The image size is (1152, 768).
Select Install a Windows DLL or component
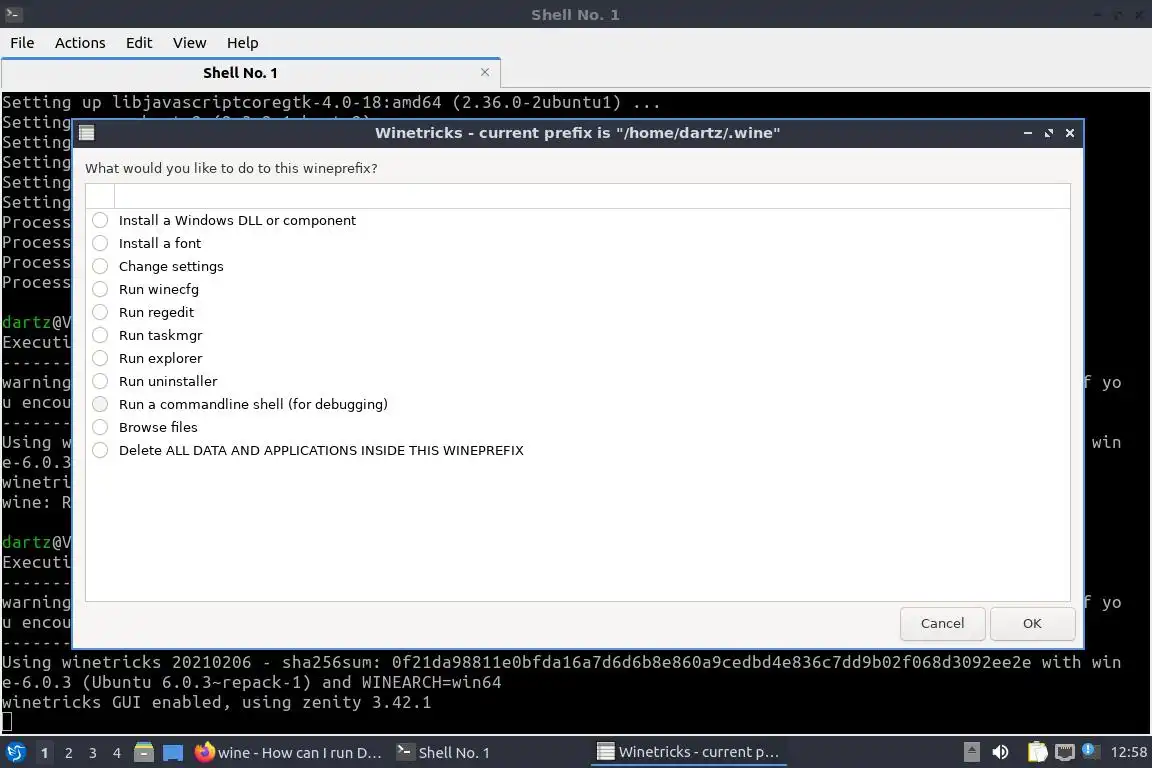[100, 220]
